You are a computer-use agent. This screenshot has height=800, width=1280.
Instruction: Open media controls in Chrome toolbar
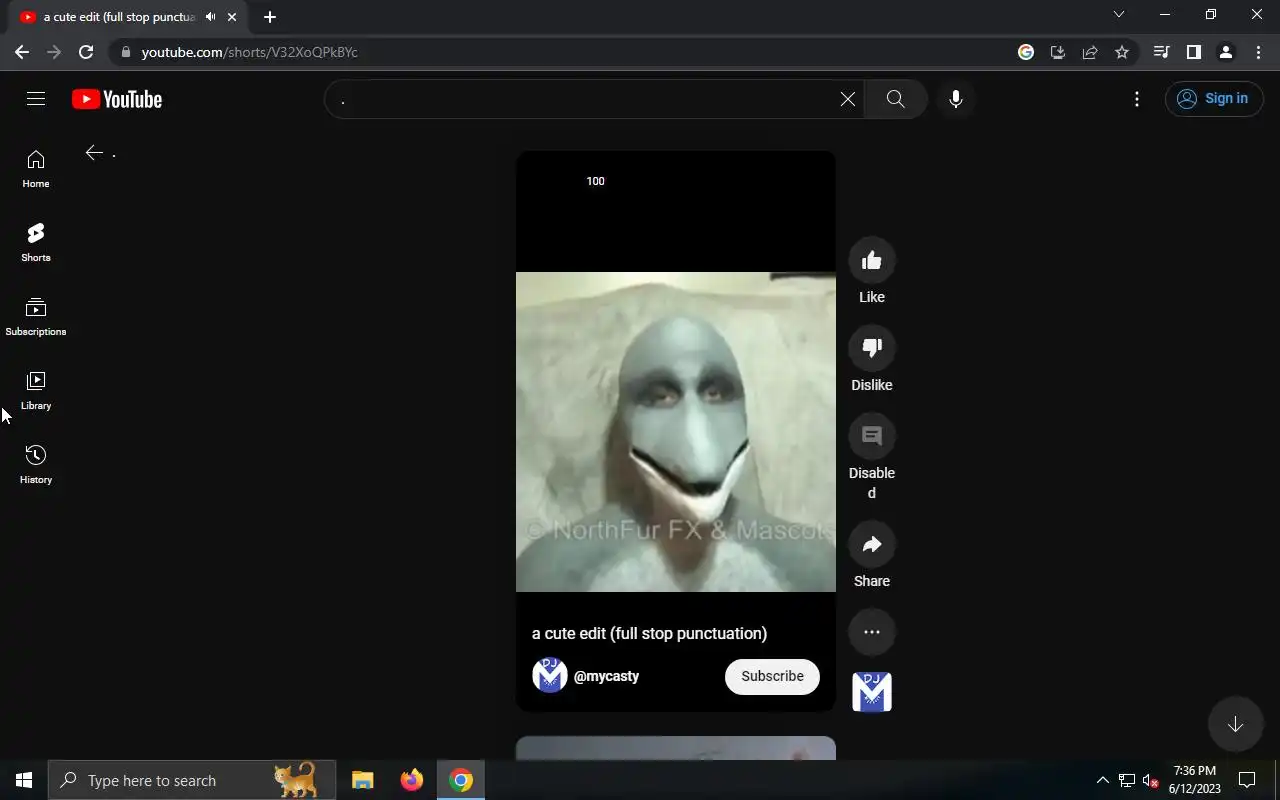[x=1161, y=52]
